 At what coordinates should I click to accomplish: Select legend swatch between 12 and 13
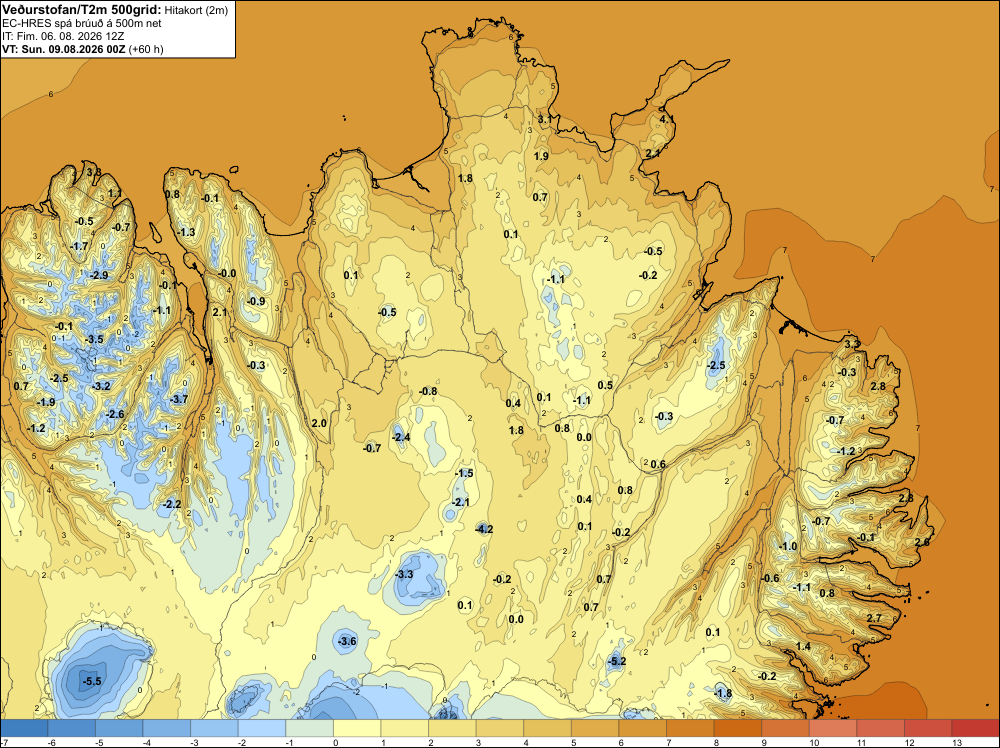click(x=928, y=728)
